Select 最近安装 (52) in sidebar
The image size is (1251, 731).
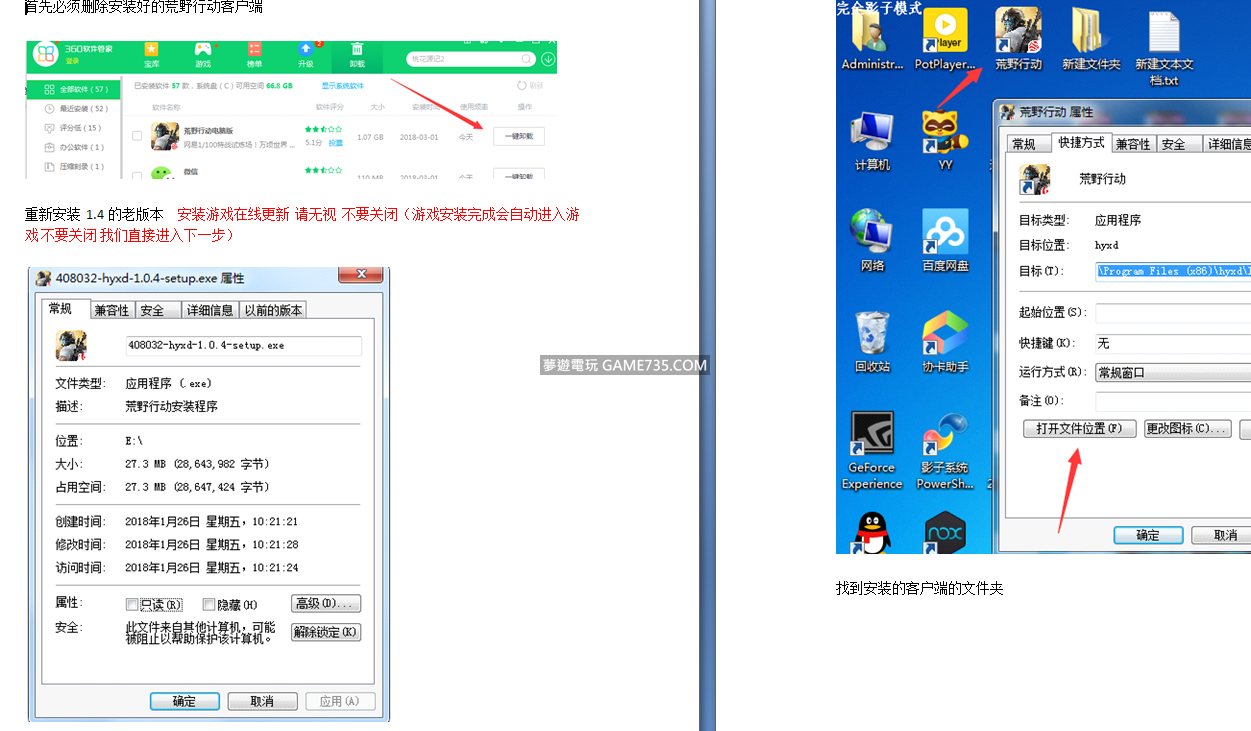[73, 109]
